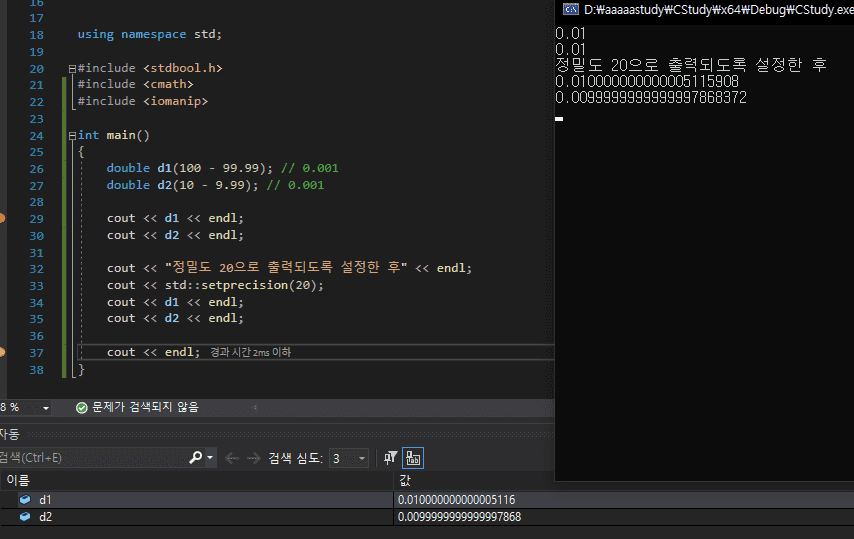Open the 검색 심도 depth combo box
The height and width of the screenshot is (539, 854).
pos(349,458)
